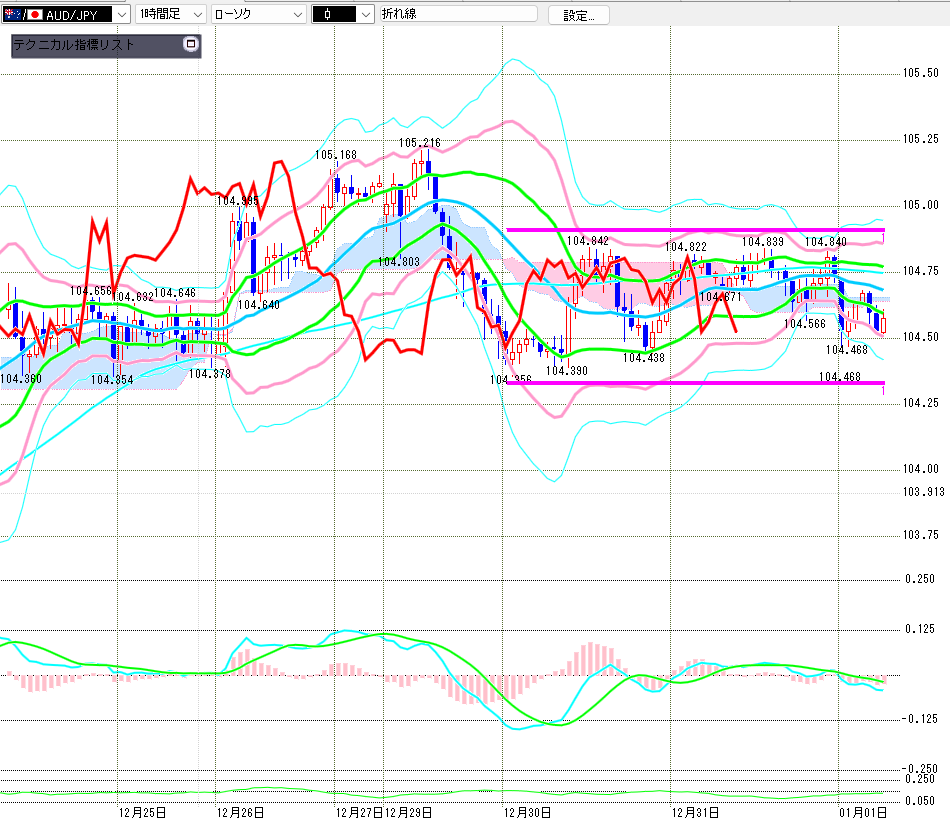Image resolution: width=950 pixels, height=822 pixels.
Task: Click the arrow beside the candlestick color box
Action: (364, 15)
